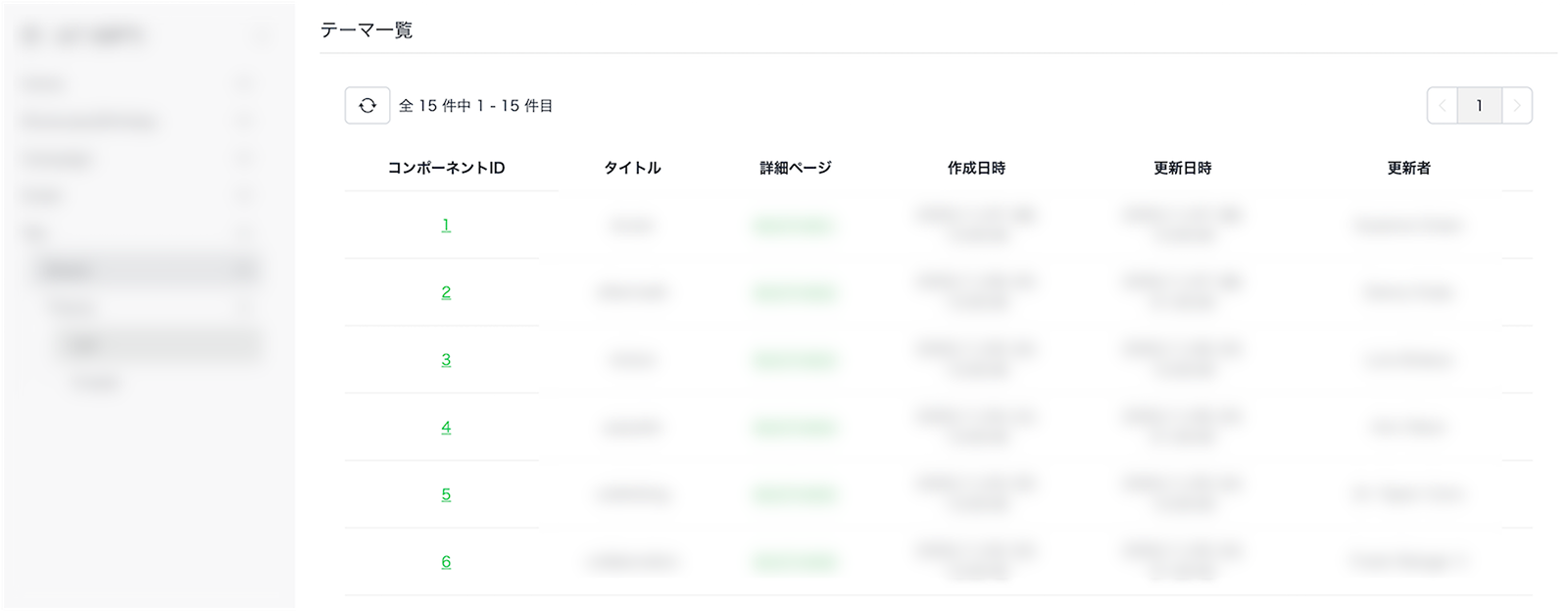Image resolution: width=1568 pixels, height=611 pixels.
Task: Open component ID 5
Action: [x=446, y=495]
